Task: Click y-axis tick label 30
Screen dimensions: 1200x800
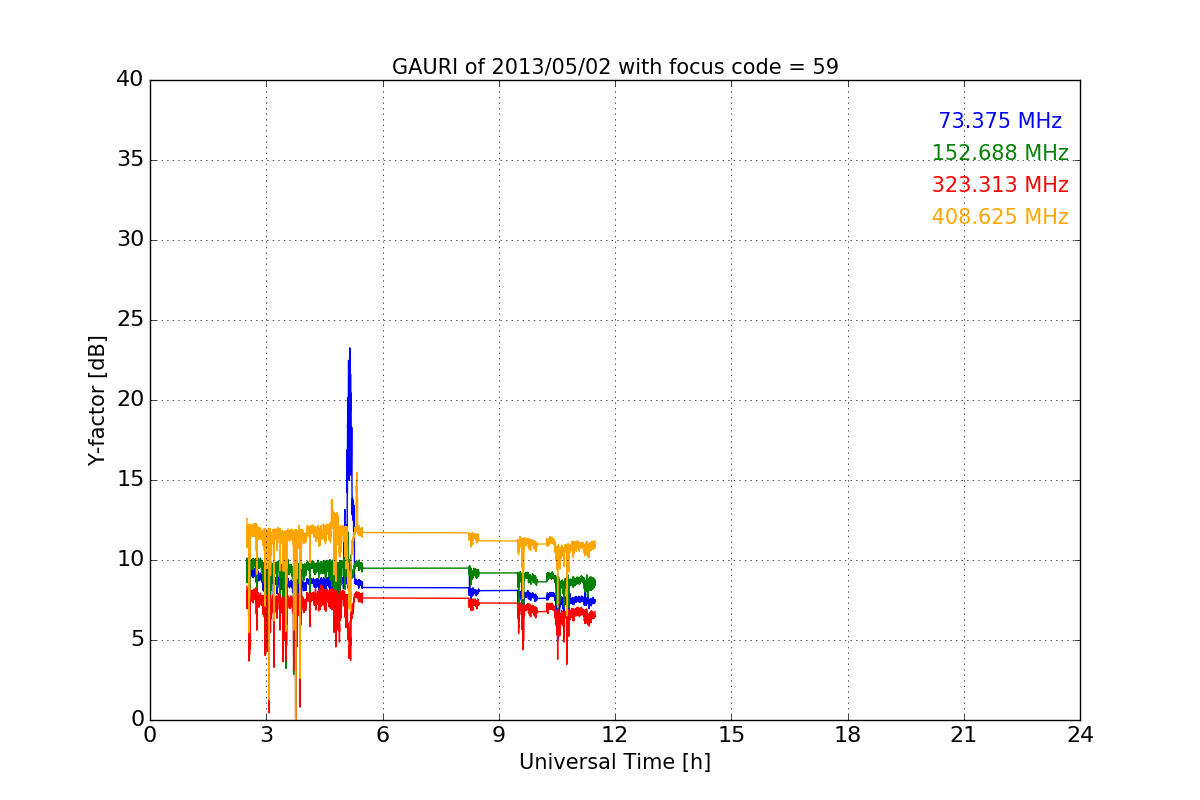Action: click(130, 240)
